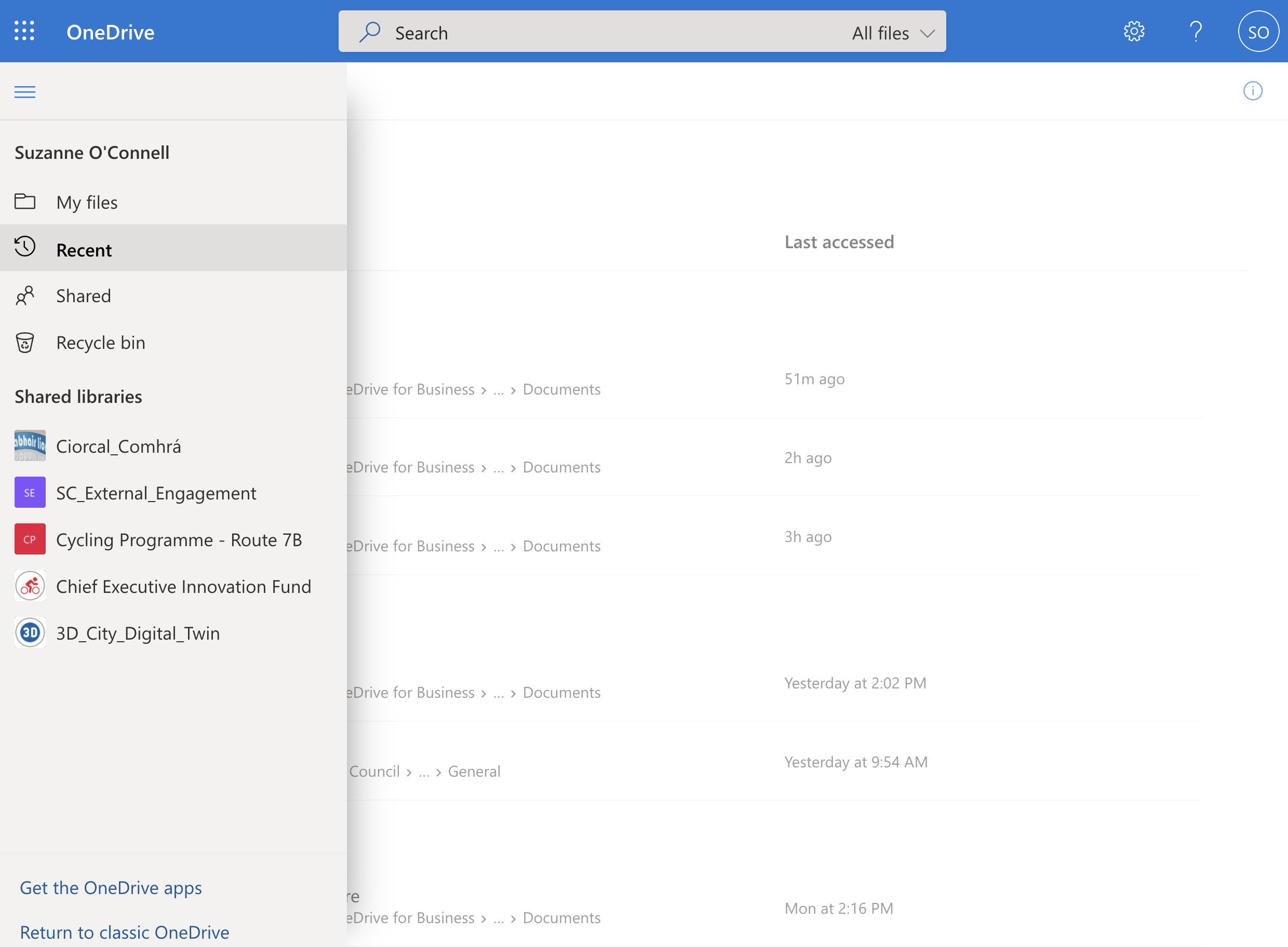Collapse the navigation with the hamburger icon

coord(24,92)
